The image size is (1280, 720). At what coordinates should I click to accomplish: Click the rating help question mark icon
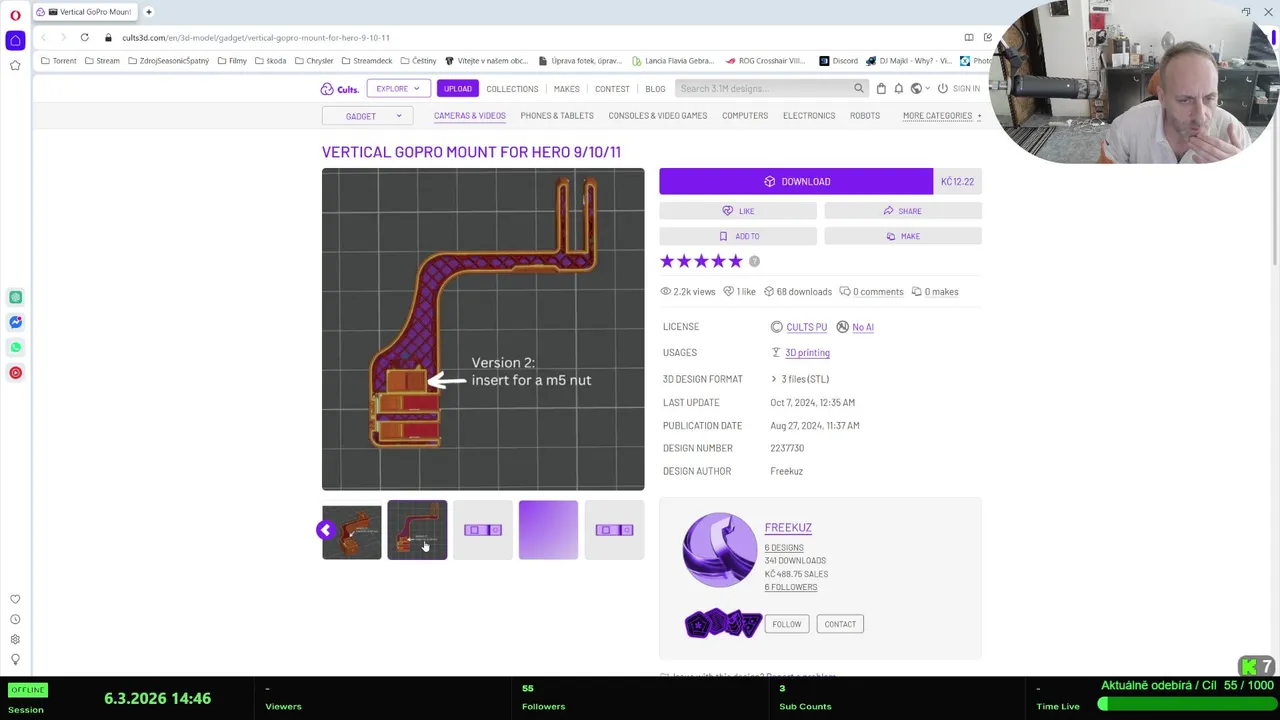click(x=754, y=262)
